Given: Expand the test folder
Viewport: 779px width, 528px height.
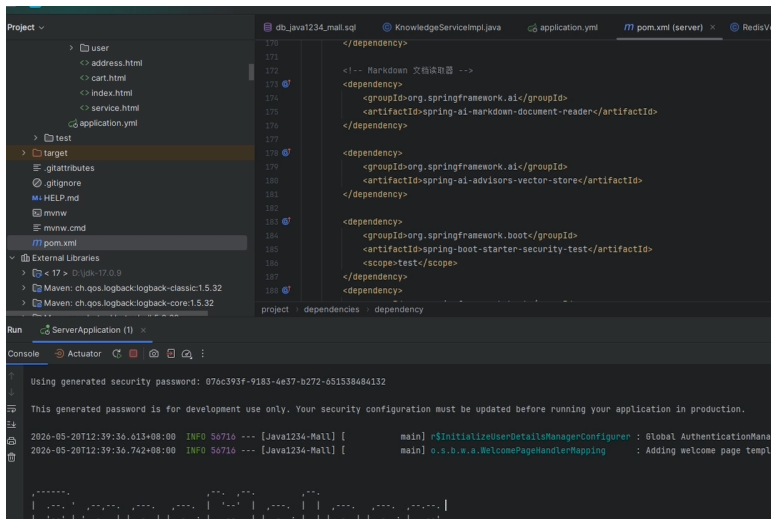Looking at the screenshot, I should coord(35,138).
